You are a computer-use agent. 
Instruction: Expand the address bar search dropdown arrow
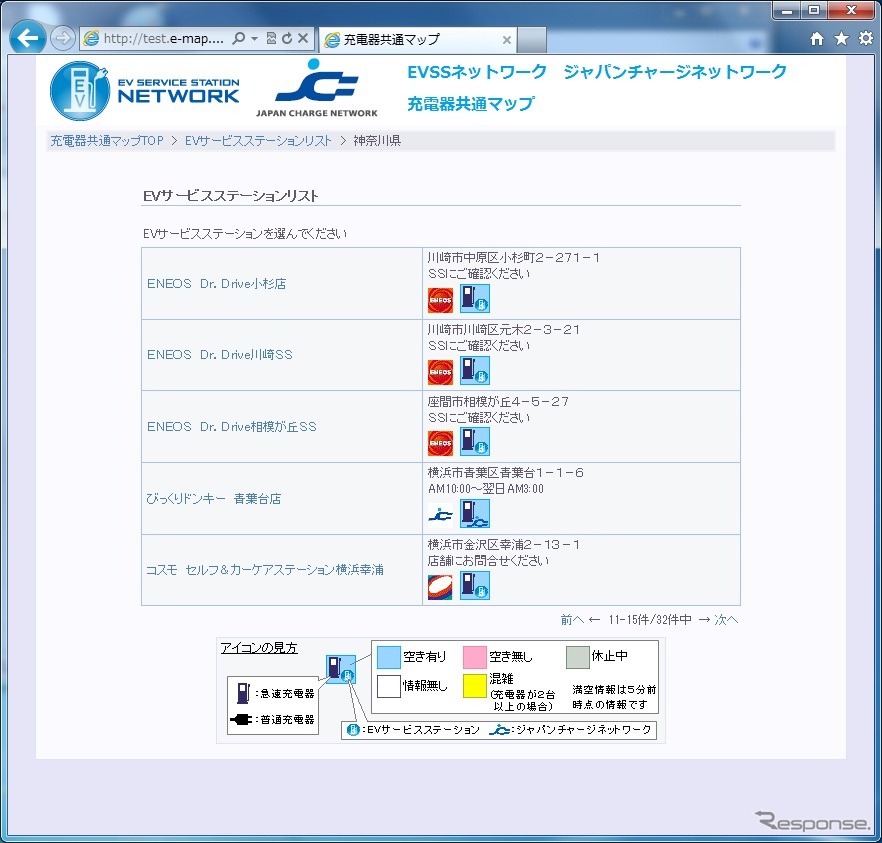click(255, 39)
